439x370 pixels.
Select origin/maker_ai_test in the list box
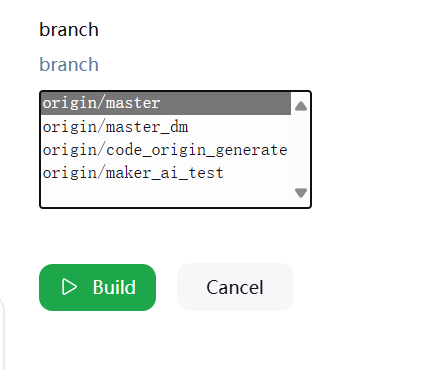(x=166, y=173)
